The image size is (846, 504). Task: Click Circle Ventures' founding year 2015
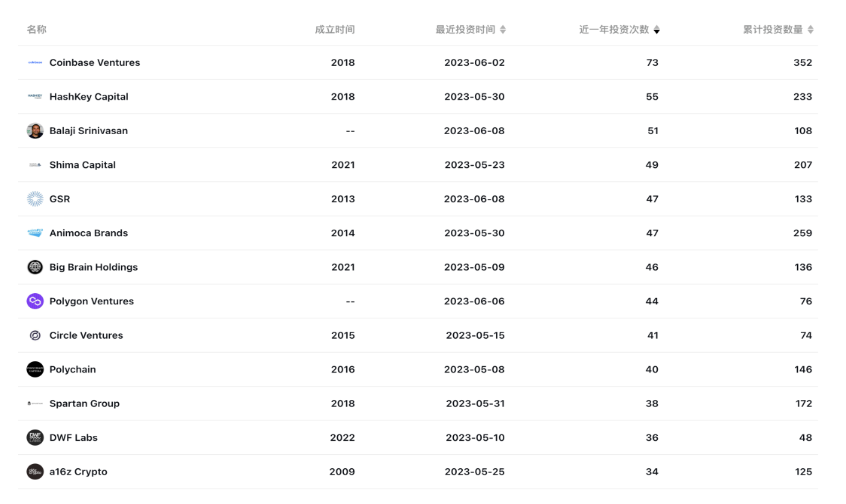pos(343,335)
